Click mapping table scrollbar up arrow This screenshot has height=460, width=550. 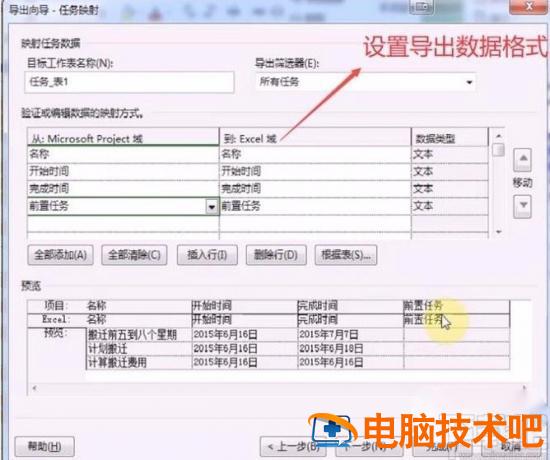(x=498, y=136)
